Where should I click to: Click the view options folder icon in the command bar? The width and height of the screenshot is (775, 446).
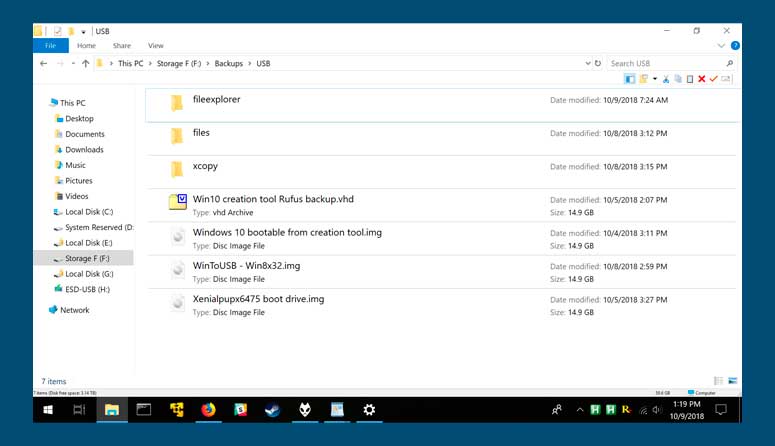tap(643, 79)
